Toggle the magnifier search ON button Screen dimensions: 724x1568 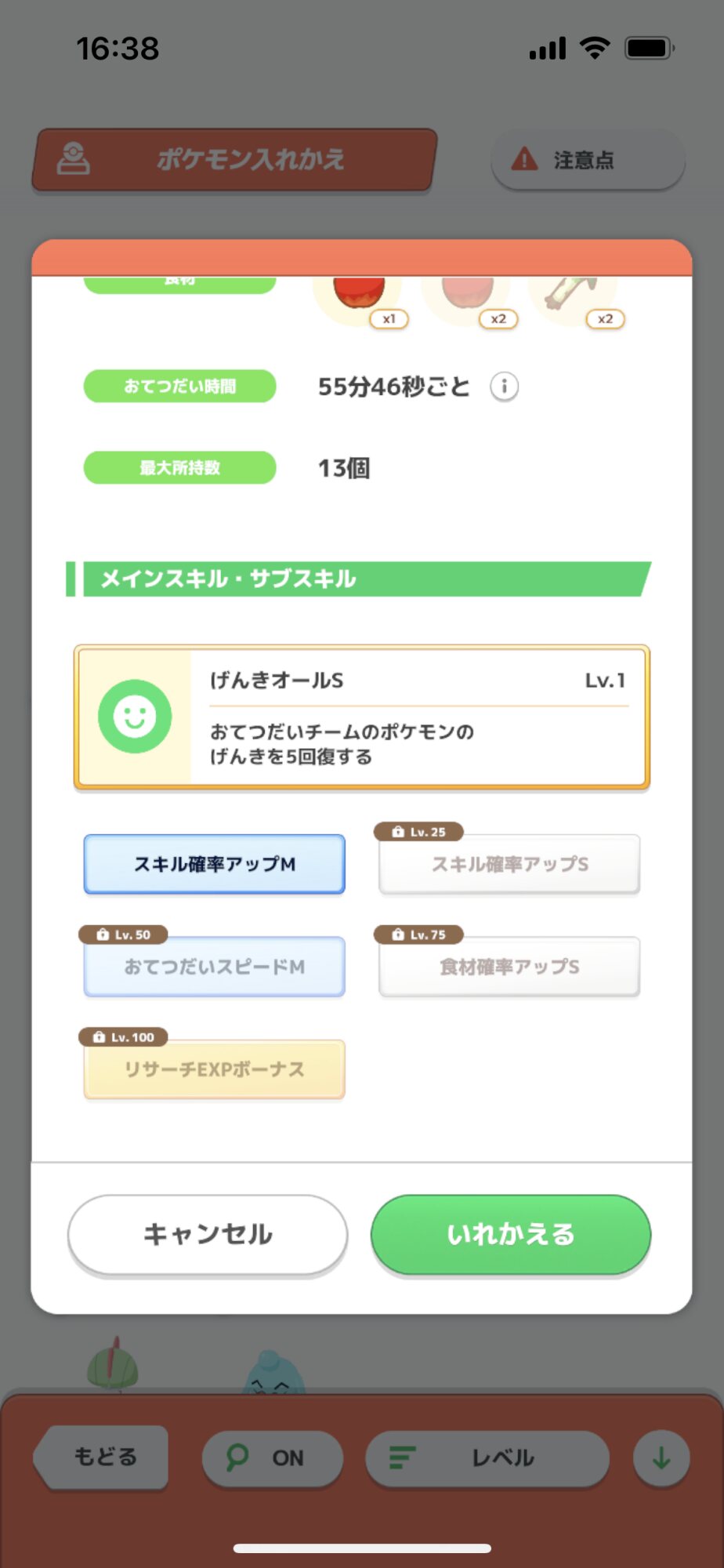pyautogui.click(x=272, y=1457)
